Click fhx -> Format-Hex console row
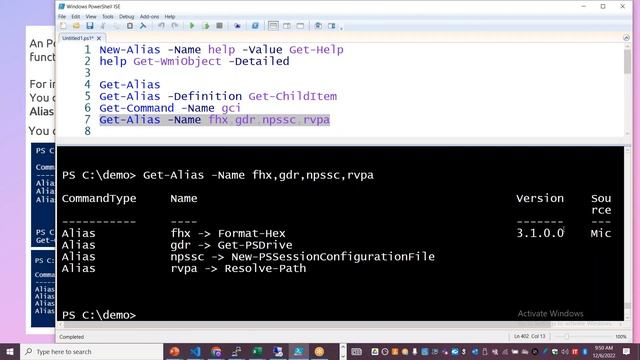This screenshot has height=360, width=640. tap(228, 233)
